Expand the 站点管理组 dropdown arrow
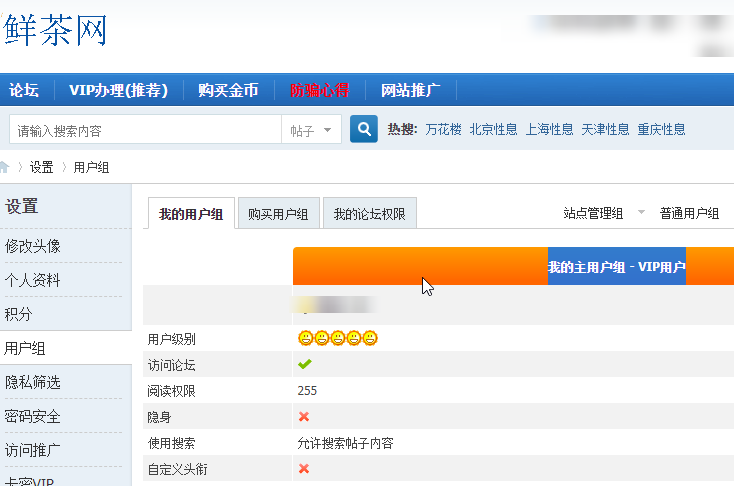Screen dimensions: 734x486 point(641,212)
